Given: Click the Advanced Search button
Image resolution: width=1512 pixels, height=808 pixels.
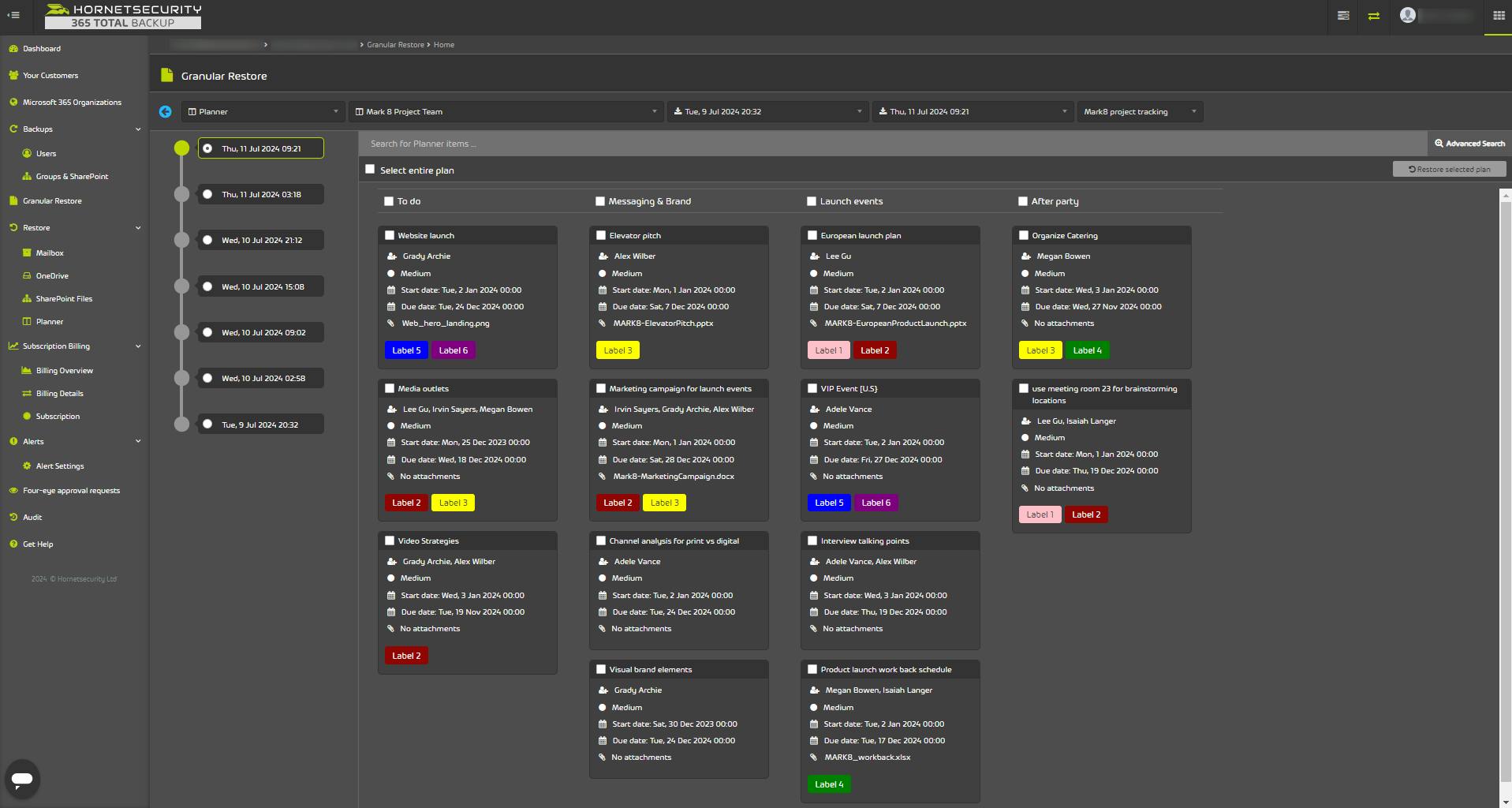Looking at the screenshot, I should (x=1469, y=144).
